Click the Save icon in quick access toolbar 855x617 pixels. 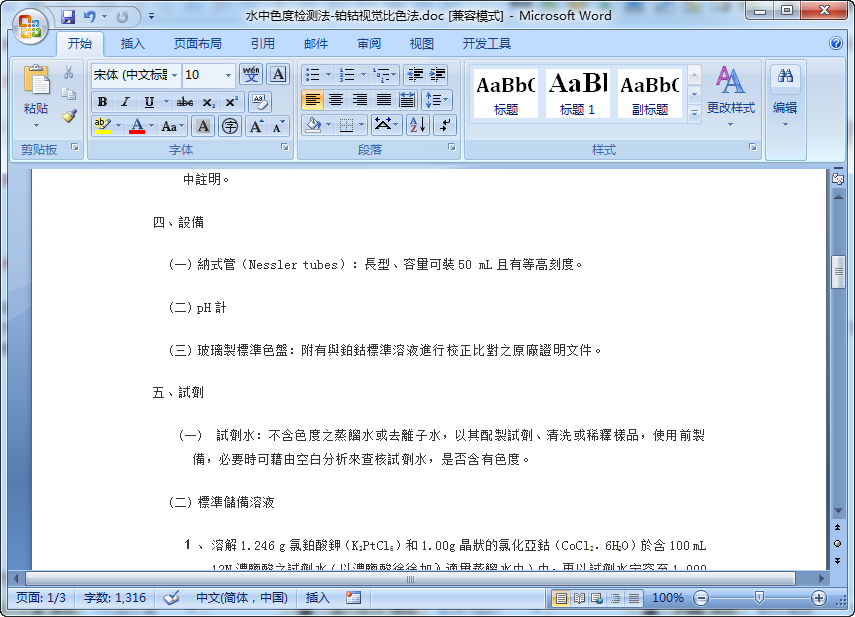pyautogui.click(x=68, y=16)
